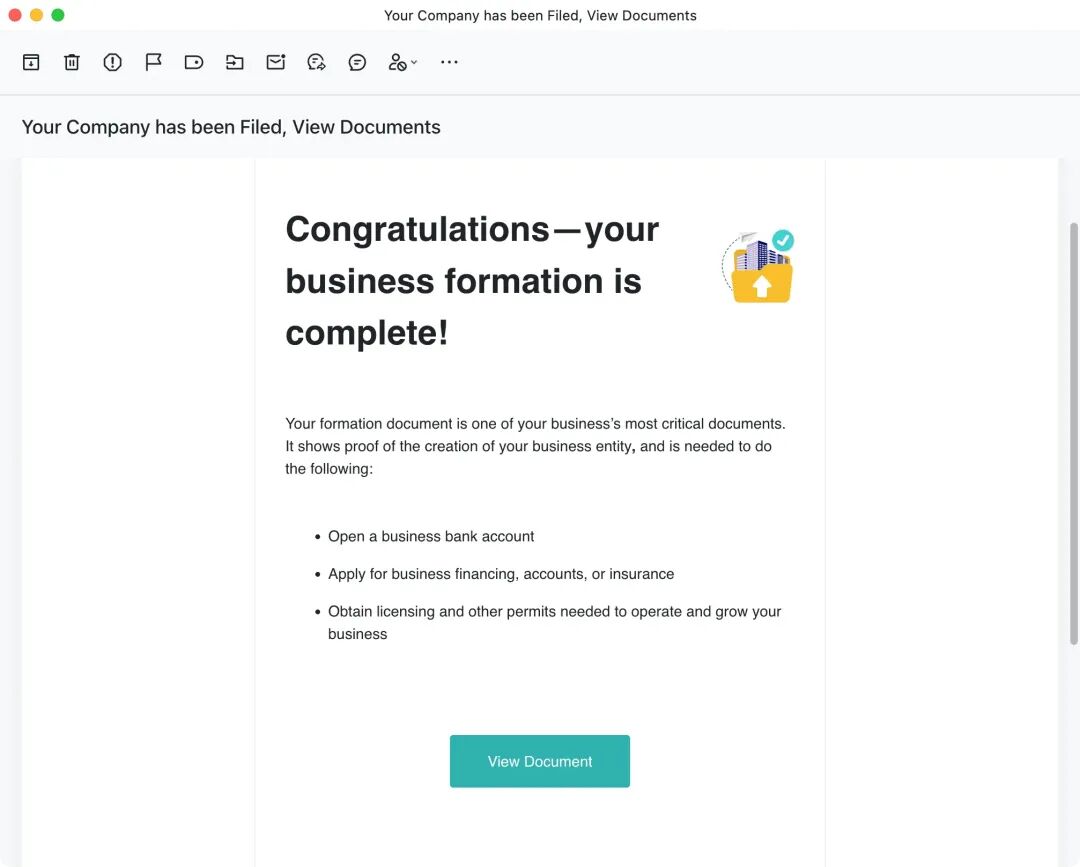This screenshot has width=1080, height=867.
Task: Delete the message with the trash icon
Action: (72, 62)
